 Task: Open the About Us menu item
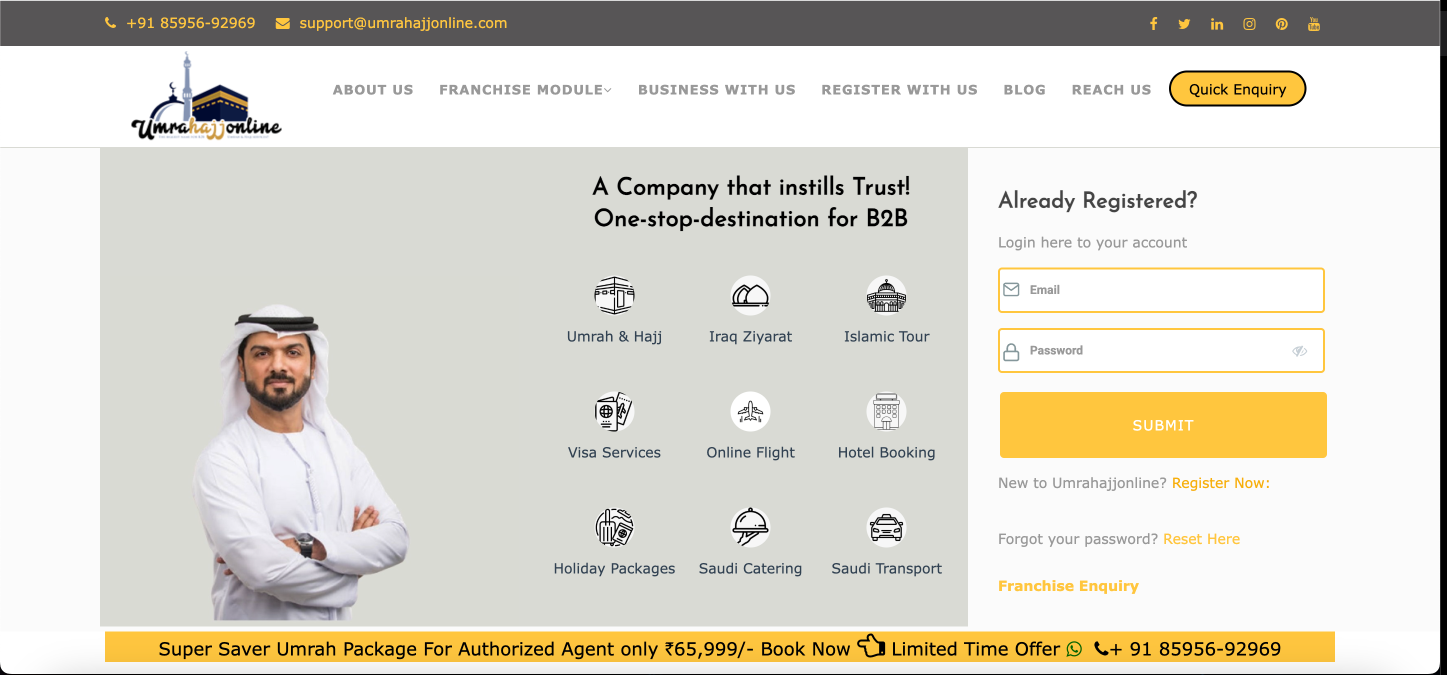pyautogui.click(x=373, y=90)
